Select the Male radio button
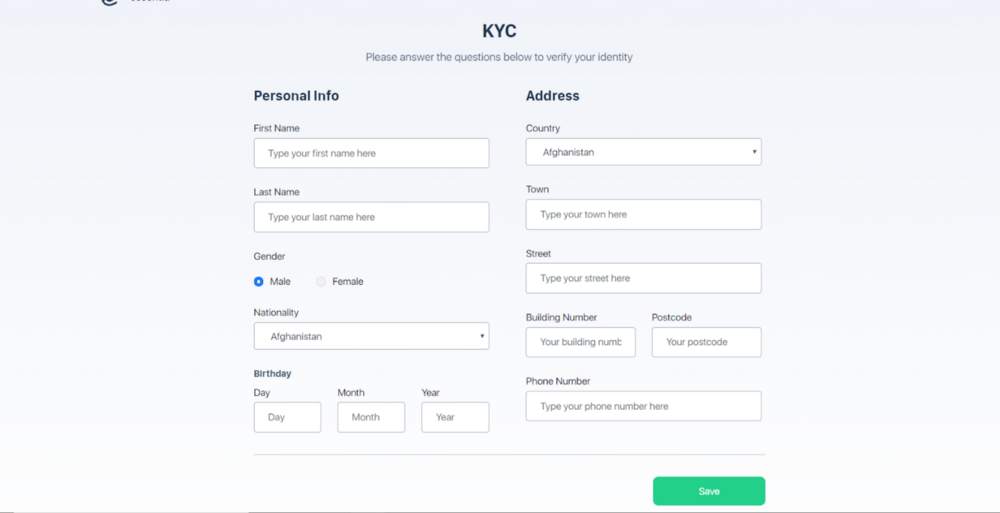Image resolution: width=1000 pixels, height=513 pixels. pyautogui.click(x=258, y=281)
